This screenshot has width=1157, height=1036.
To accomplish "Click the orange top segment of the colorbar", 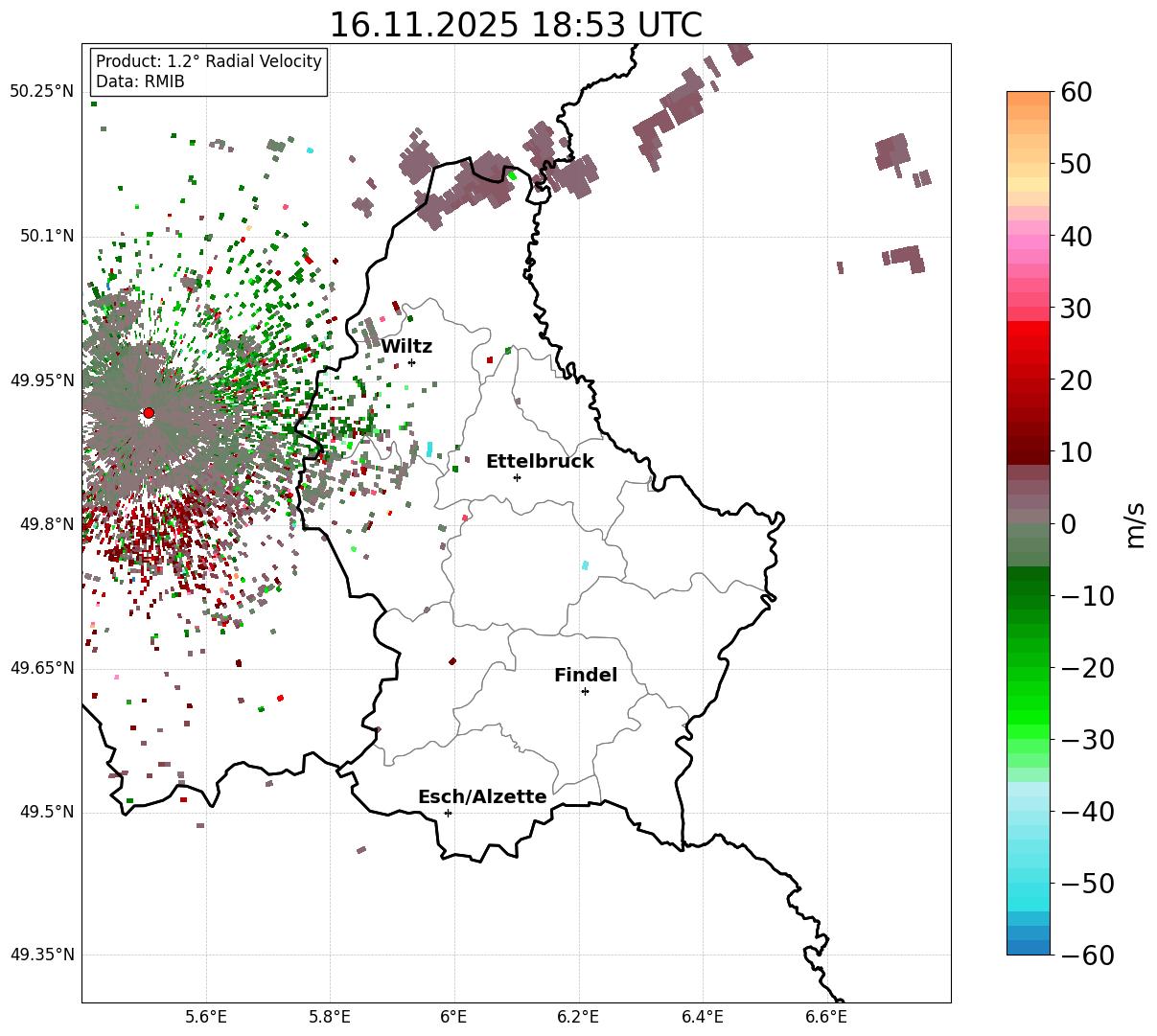I will click(1029, 99).
